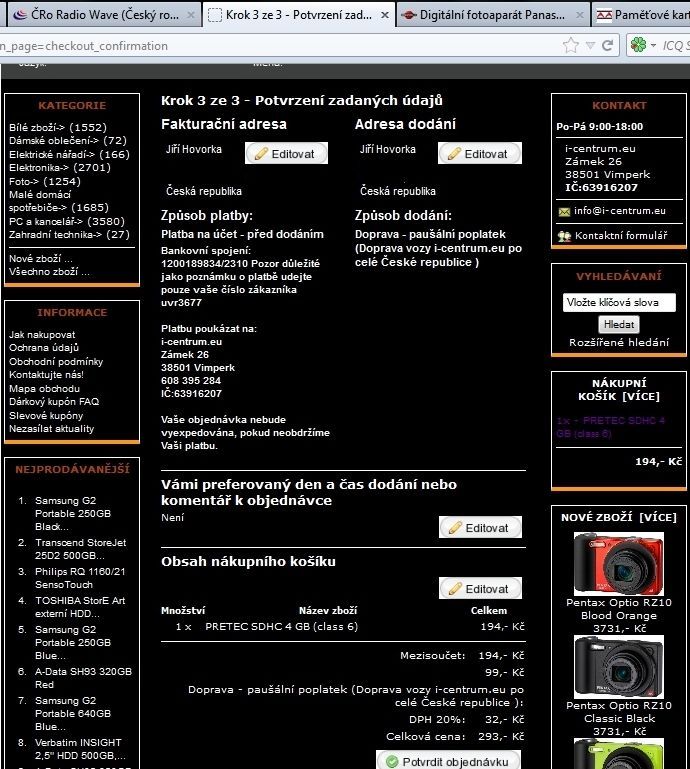
Task: Close the Krok 3 ze 3 tab
Action: pos(385,15)
